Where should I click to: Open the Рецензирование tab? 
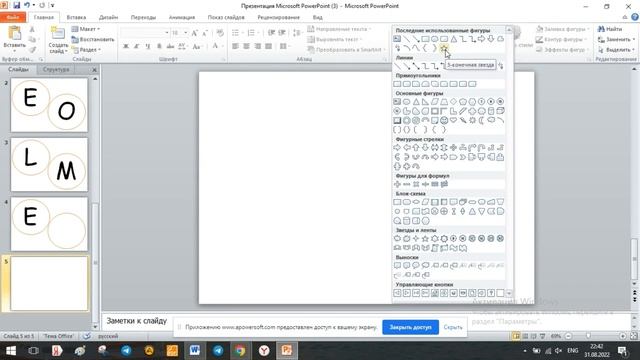click(278, 17)
